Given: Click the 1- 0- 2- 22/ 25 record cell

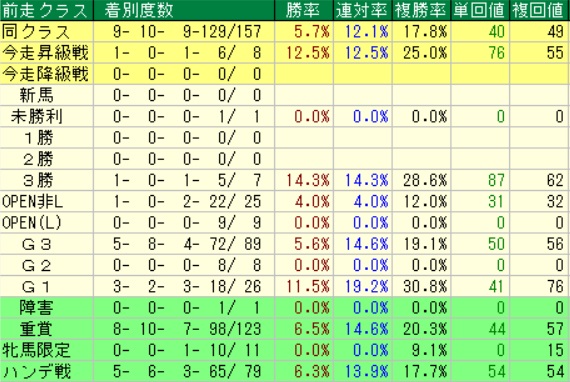Looking at the screenshot, I should [x=184, y=201].
